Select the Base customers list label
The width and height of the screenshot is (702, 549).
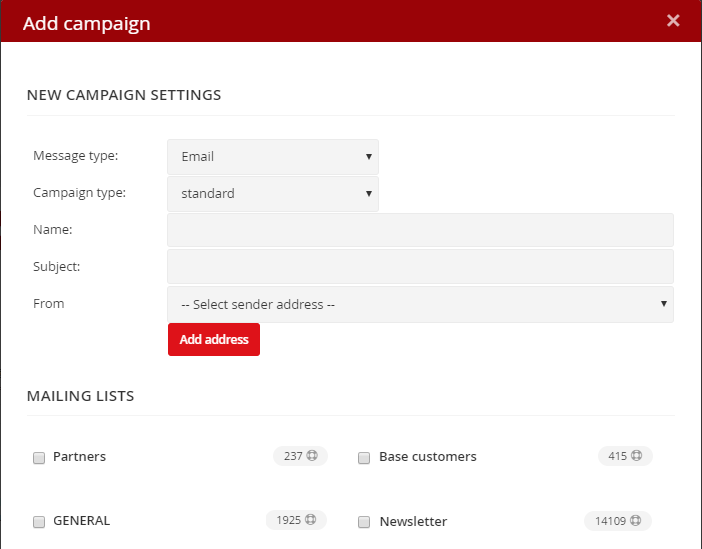[x=428, y=457]
